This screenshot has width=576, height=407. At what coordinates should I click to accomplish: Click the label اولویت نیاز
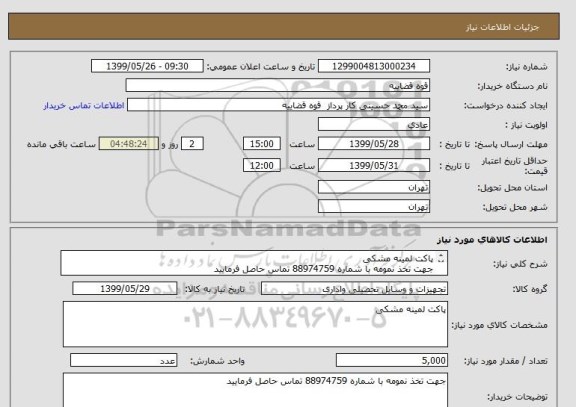526,125
